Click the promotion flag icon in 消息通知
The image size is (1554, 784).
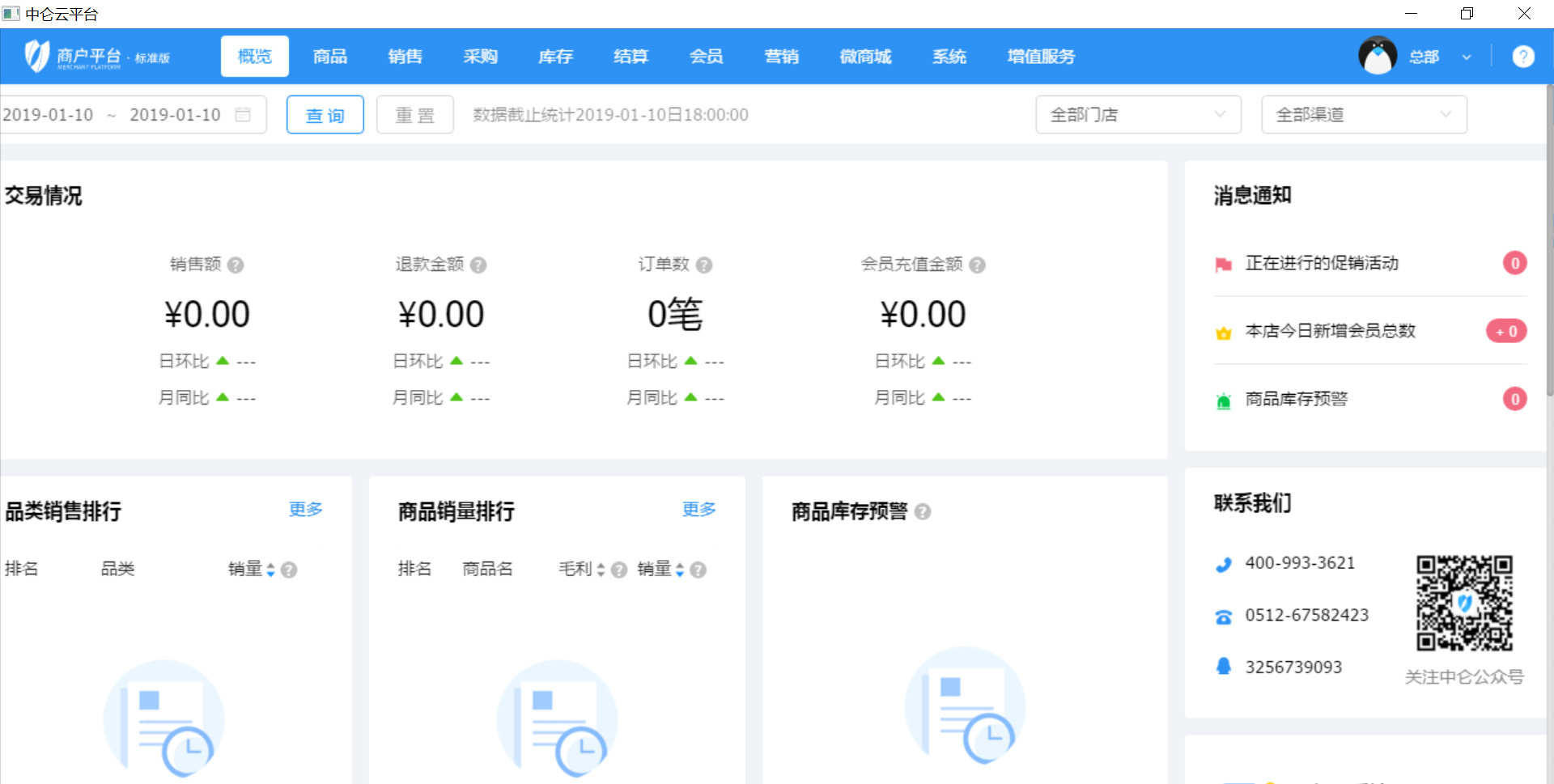1223,262
